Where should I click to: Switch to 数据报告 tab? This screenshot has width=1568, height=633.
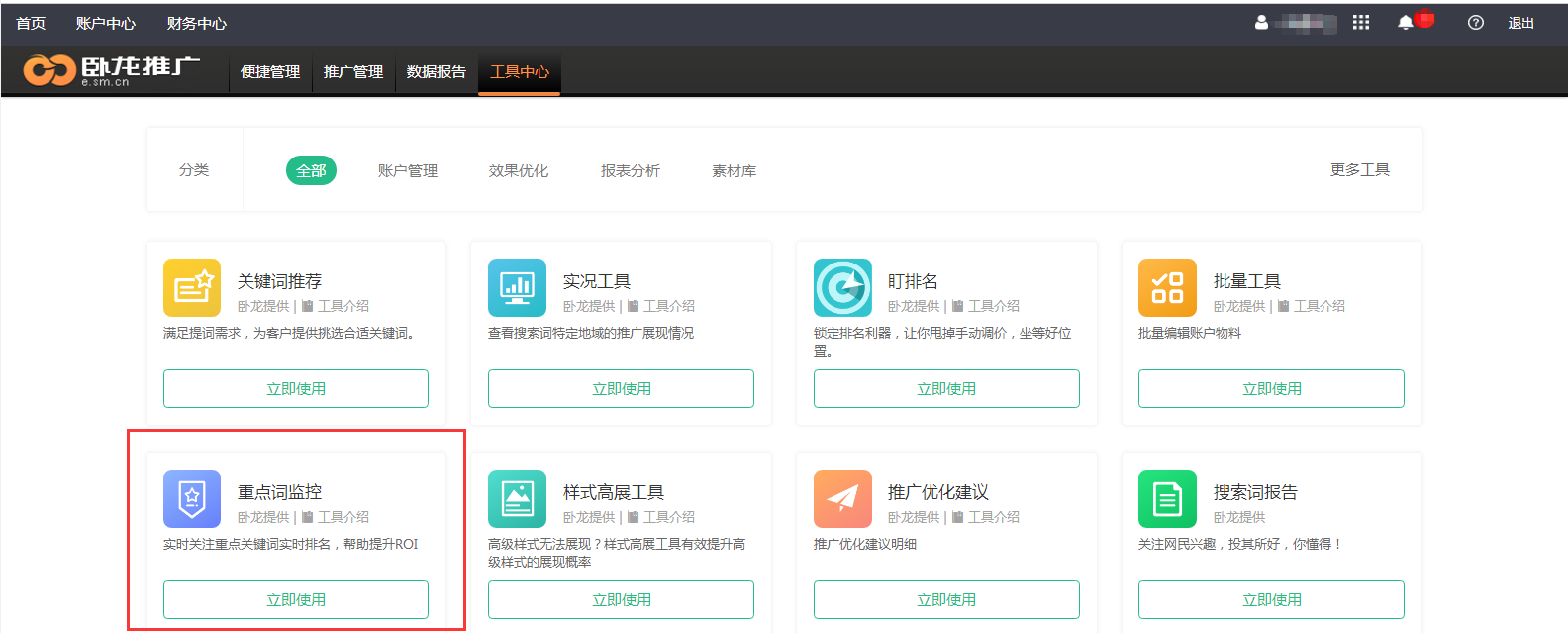point(437,72)
